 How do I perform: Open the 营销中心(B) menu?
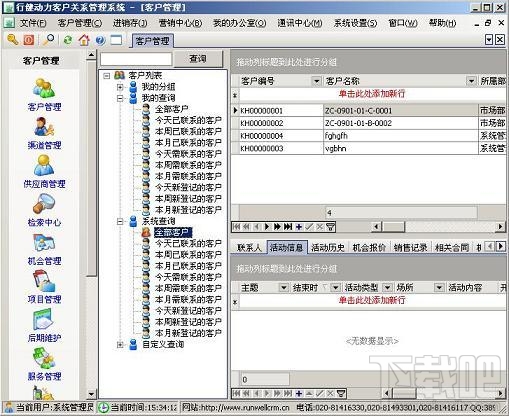pos(180,23)
